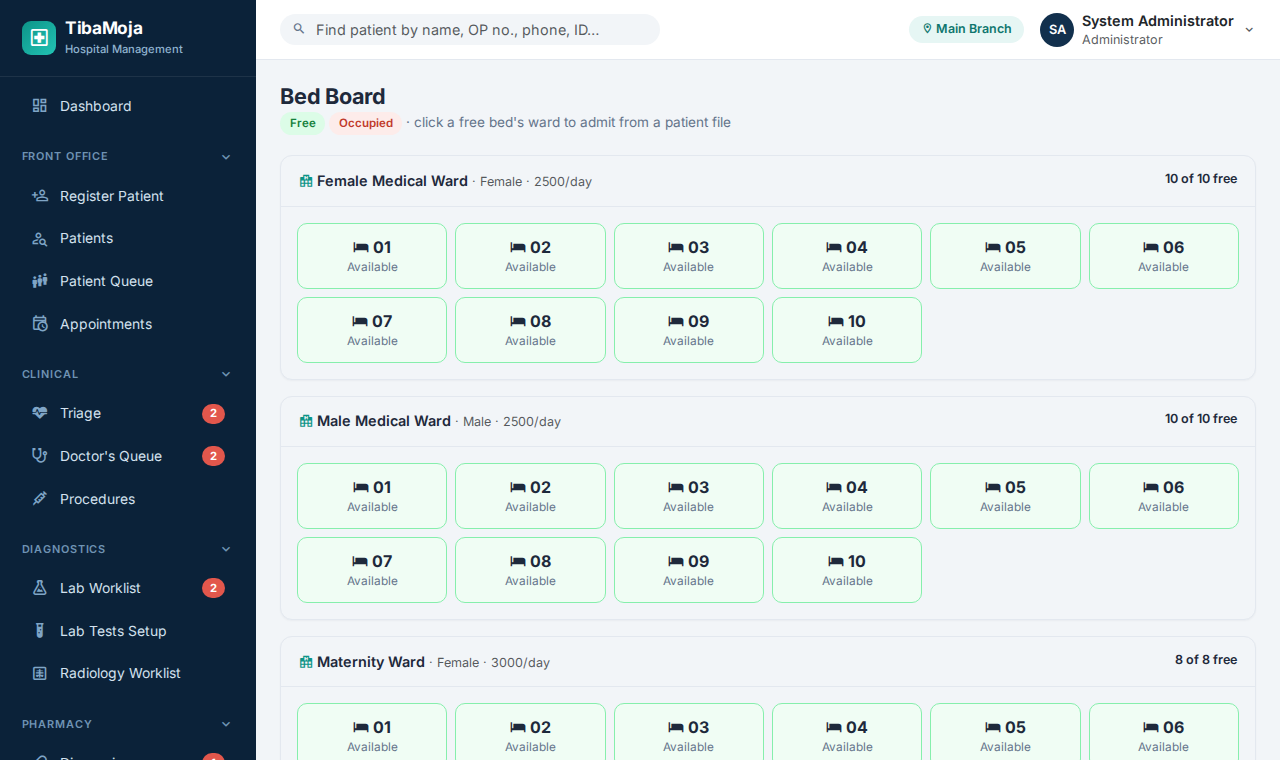Click the TibaMoja medical cross logo
Screen dimensions: 1280x760
tap(39, 38)
